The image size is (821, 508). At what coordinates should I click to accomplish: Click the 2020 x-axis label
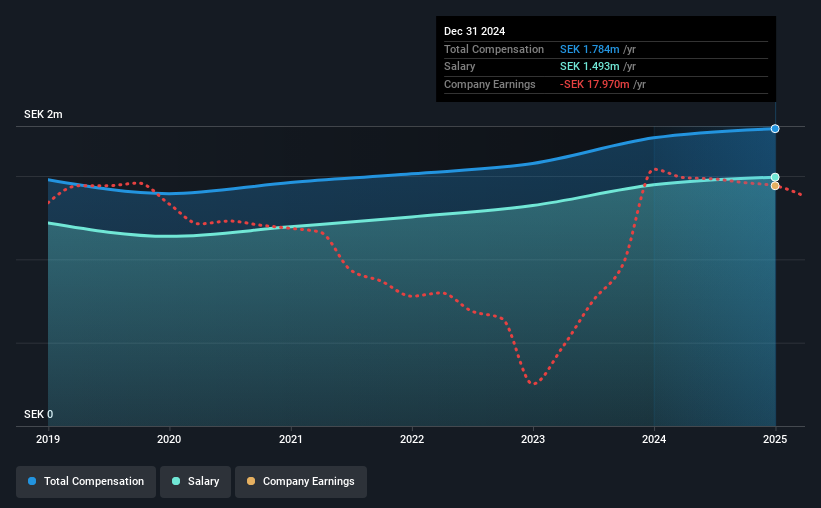click(169, 439)
